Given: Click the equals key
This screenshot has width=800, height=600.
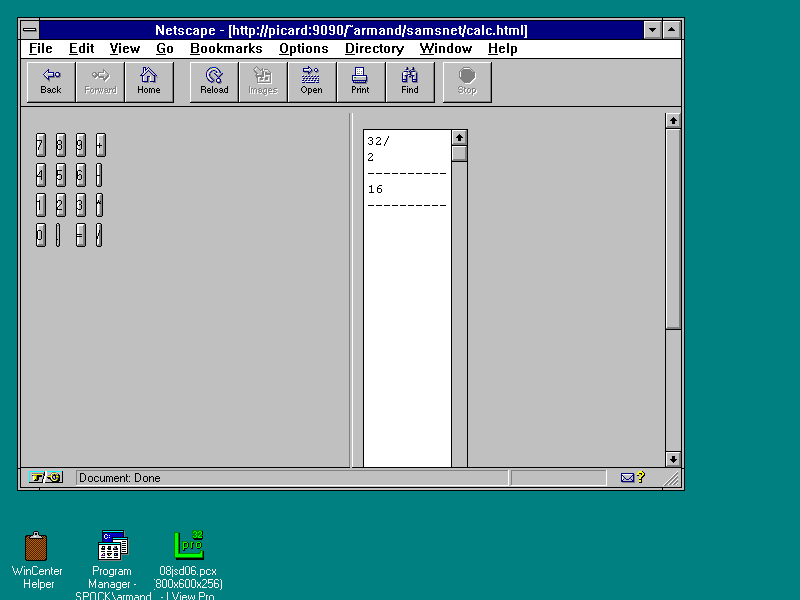Looking at the screenshot, I should (81, 235).
